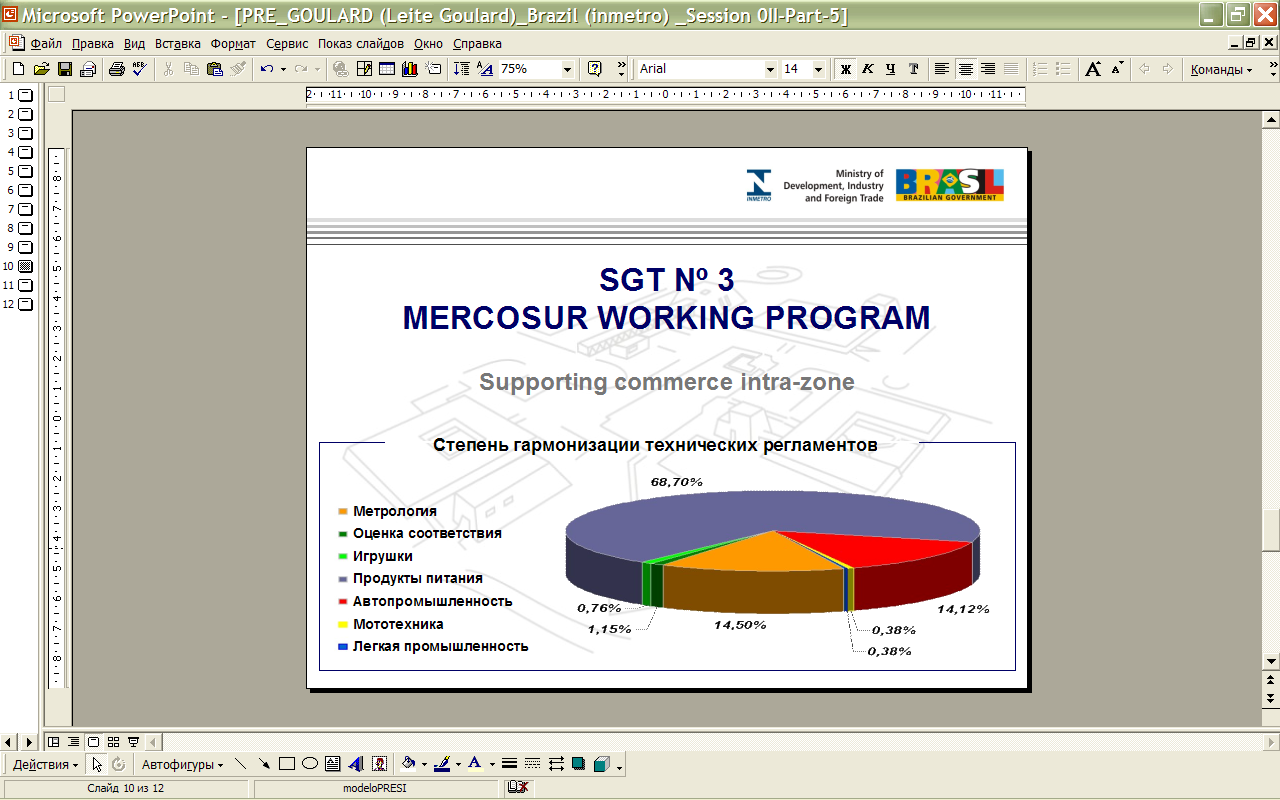Open the line style options
1280x800 pixels.
click(x=510, y=764)
